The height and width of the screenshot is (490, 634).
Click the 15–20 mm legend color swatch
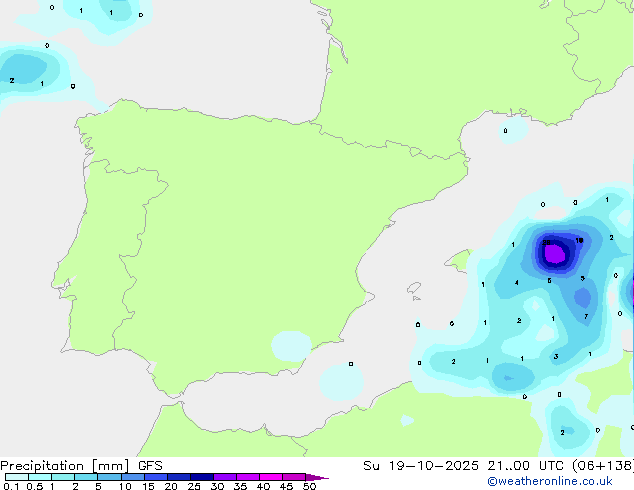[x=156, y=477]
